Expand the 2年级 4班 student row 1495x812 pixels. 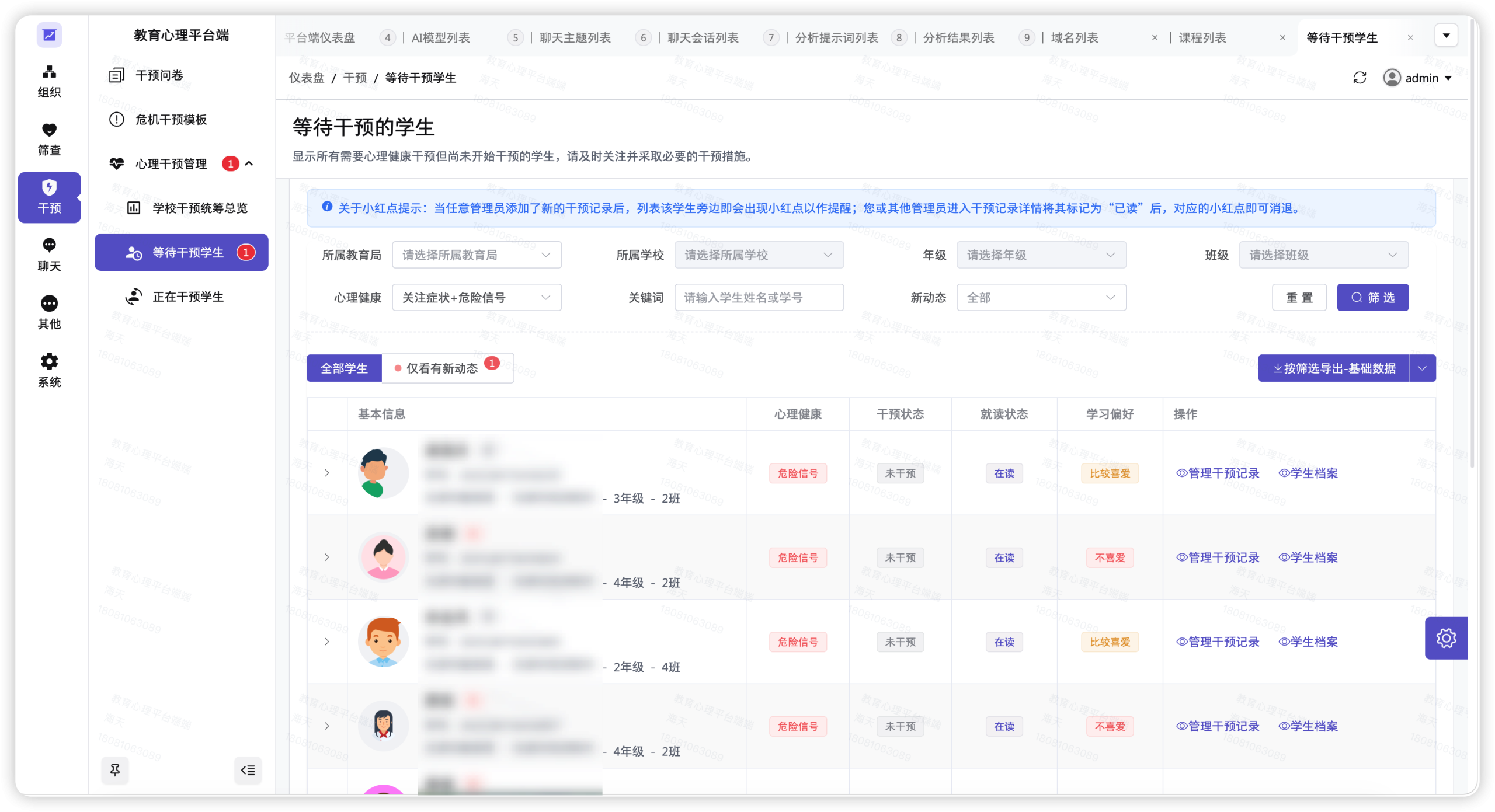(327, 641)
